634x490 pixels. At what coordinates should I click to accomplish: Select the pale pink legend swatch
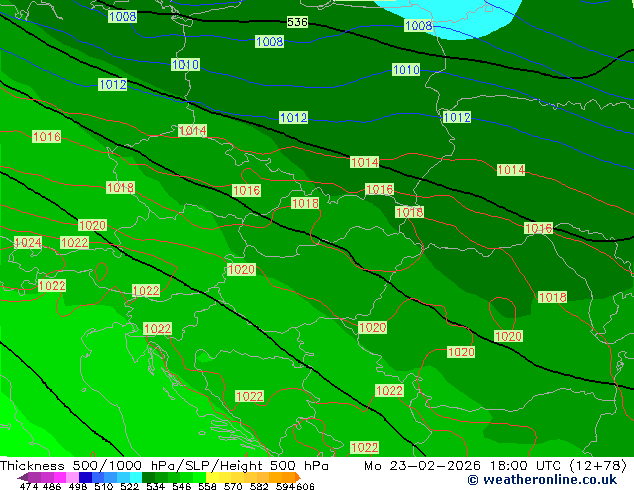pyautogui.click(x=72, y=477)
